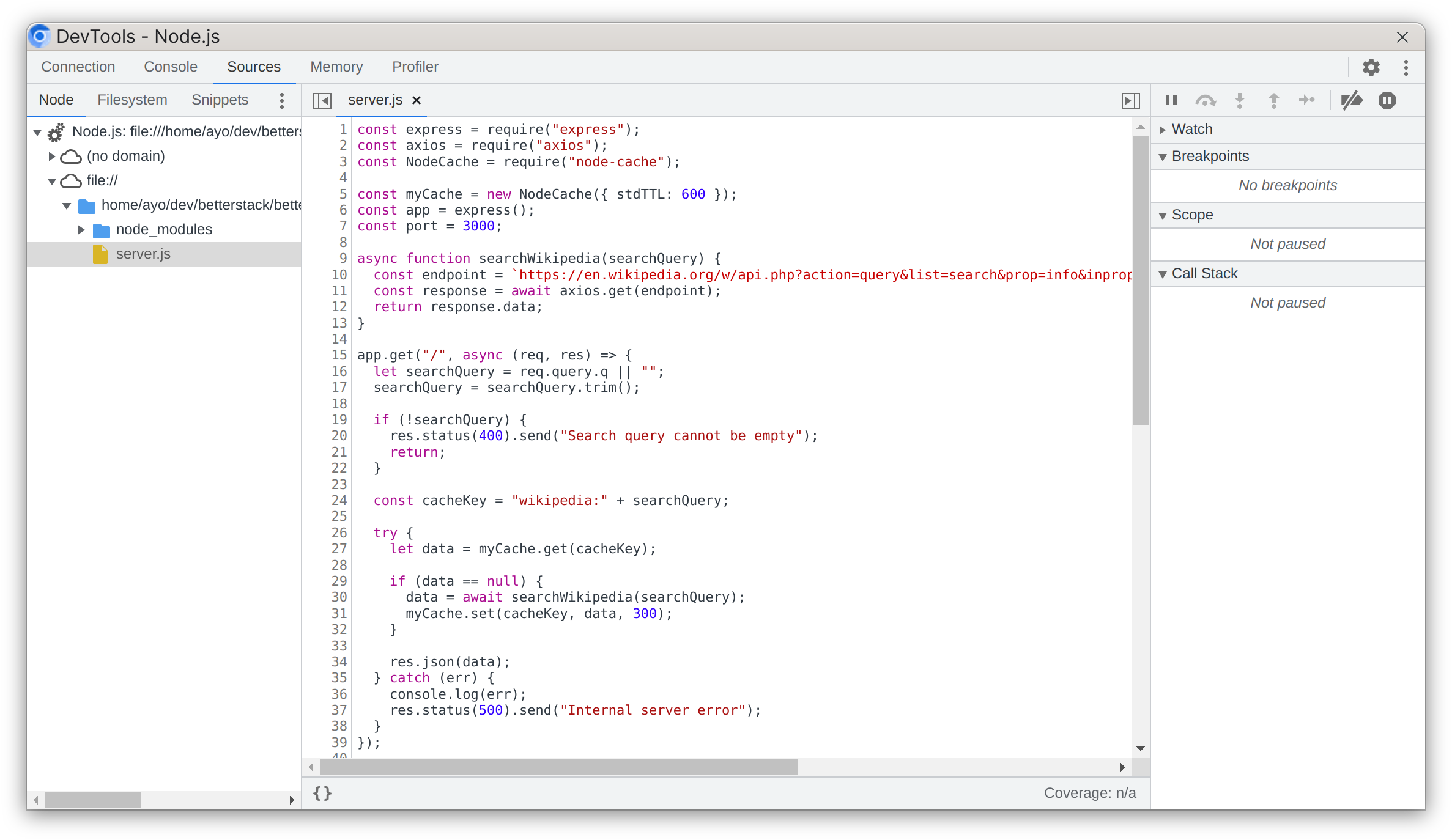The image size is (1452, 840).
Task: Switch to the Memory tab
Action: pos(336,67)
